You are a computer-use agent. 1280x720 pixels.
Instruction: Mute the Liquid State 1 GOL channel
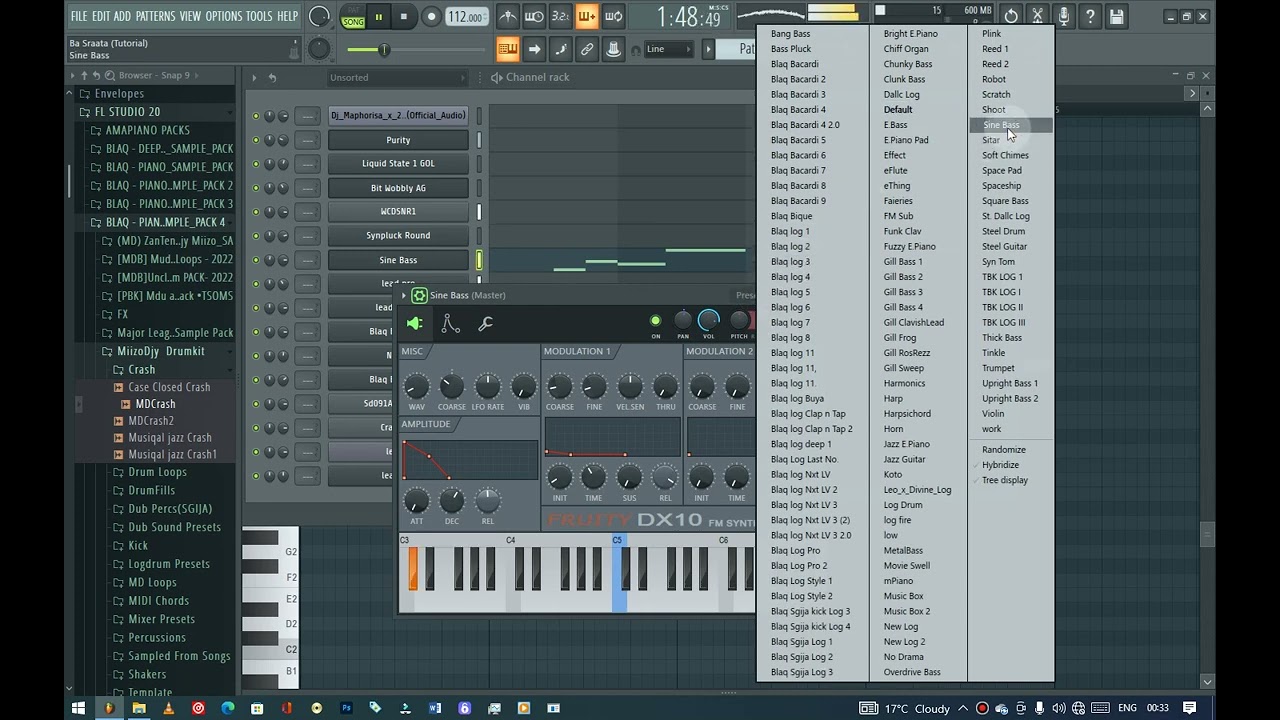256,164
